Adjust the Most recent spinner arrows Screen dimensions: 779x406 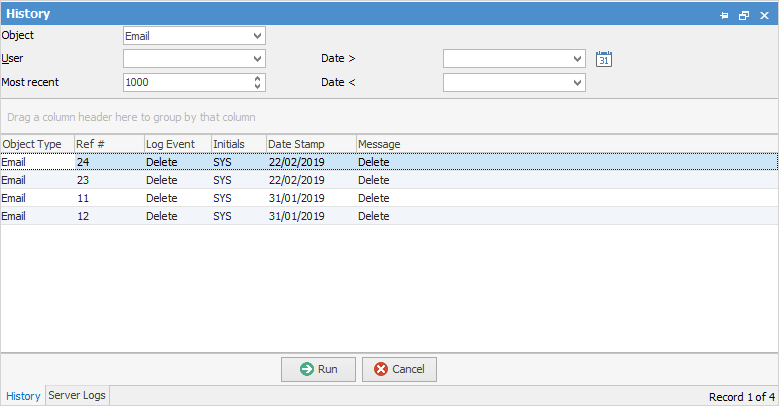tap(258, 83)
